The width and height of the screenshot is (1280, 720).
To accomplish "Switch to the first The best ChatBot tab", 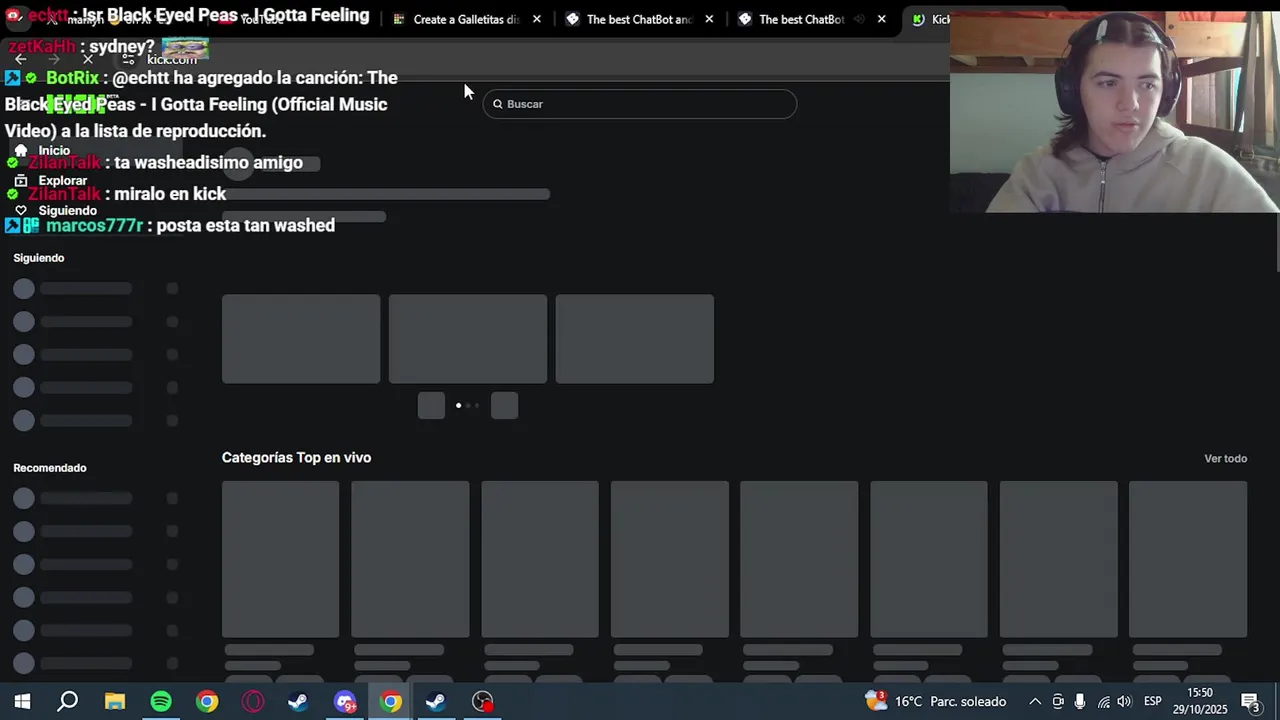I will click(x=638, y=19).
